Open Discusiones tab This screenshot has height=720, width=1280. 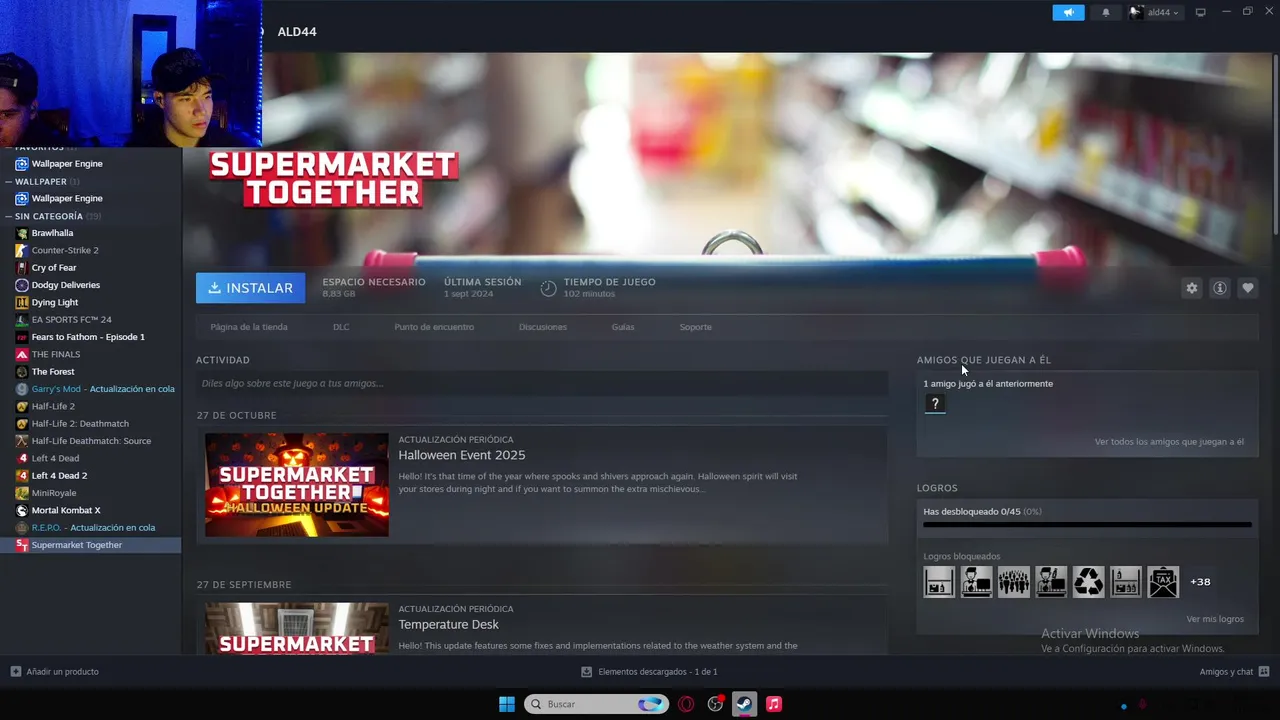click(x=543, y=327)
